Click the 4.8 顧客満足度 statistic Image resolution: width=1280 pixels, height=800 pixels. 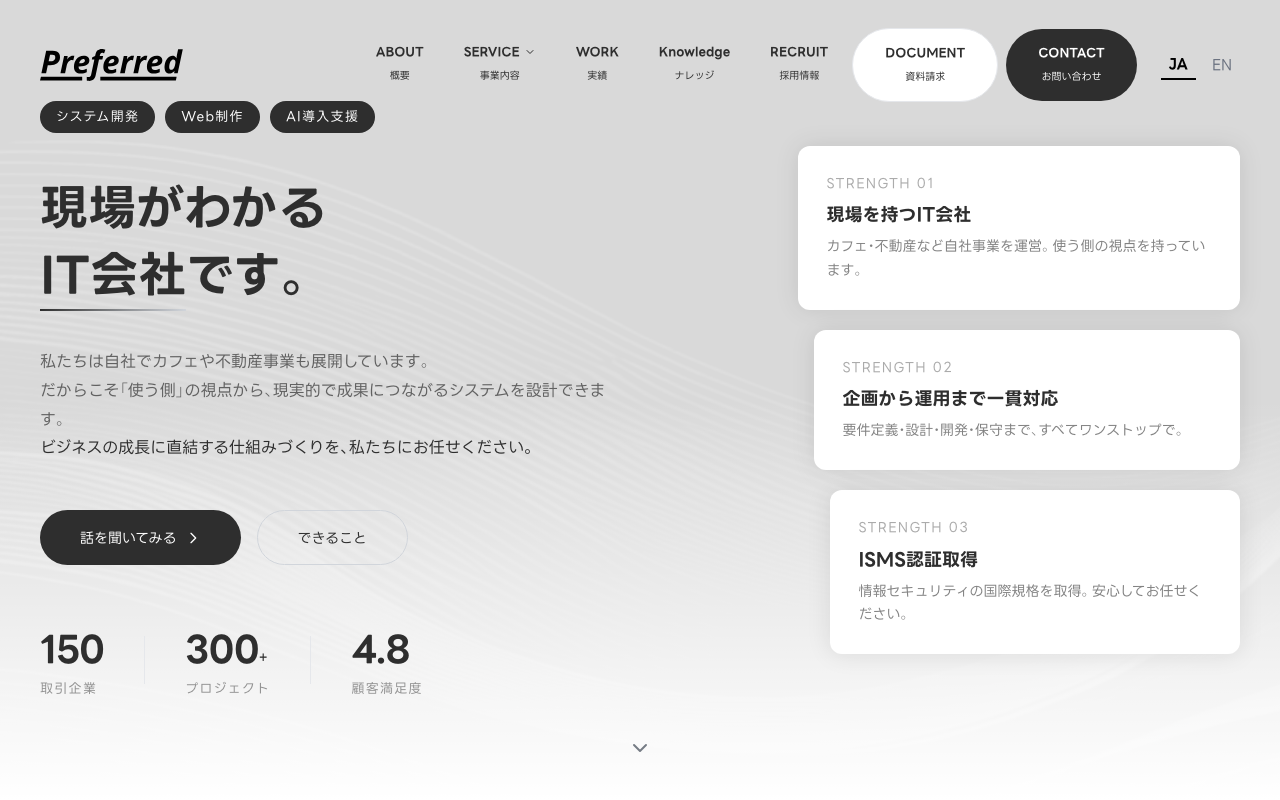click(386, 663)
